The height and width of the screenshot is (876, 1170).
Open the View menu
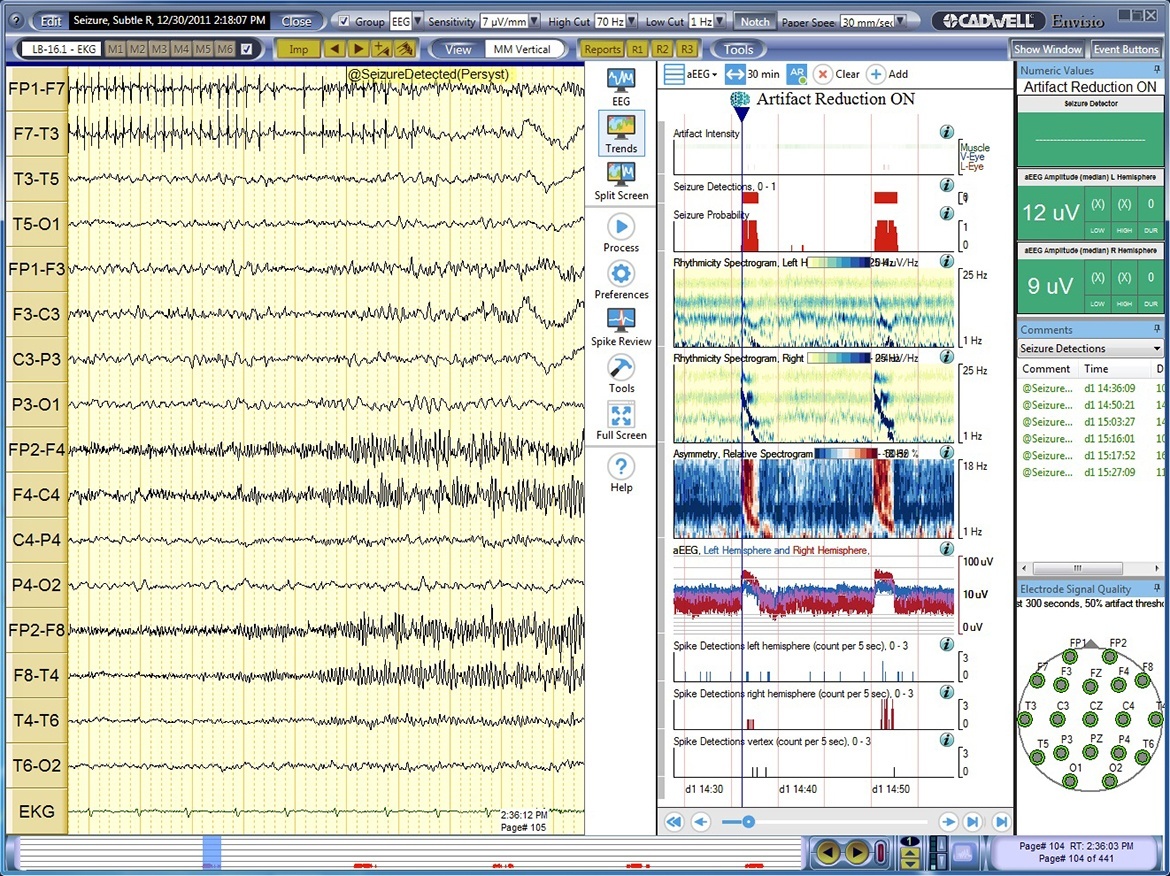tap(458, 49)
